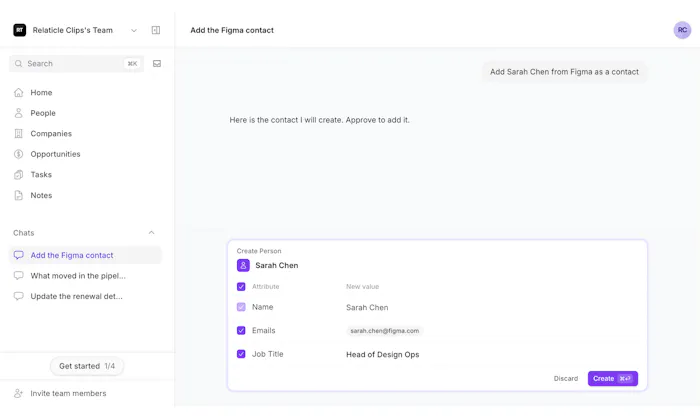Click the Search field in sidebar
The height and width of the screenshot is (419, 700).
click(x=76, y=63)
